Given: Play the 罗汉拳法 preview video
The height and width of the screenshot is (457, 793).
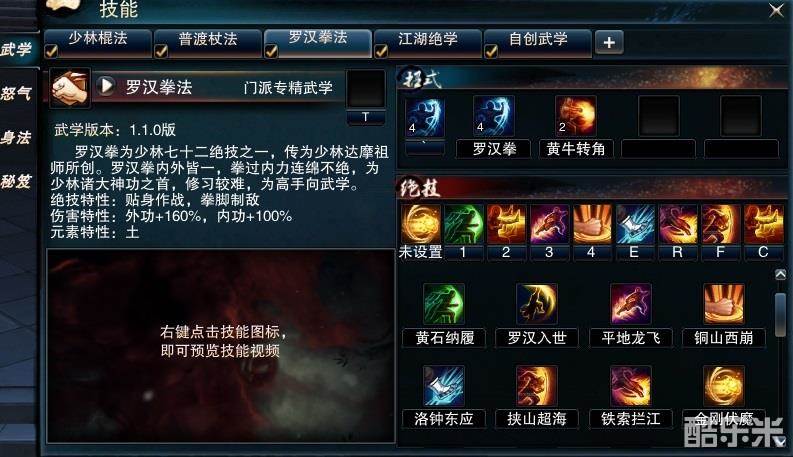Looking at the screenshot, I should pos(106,86).
